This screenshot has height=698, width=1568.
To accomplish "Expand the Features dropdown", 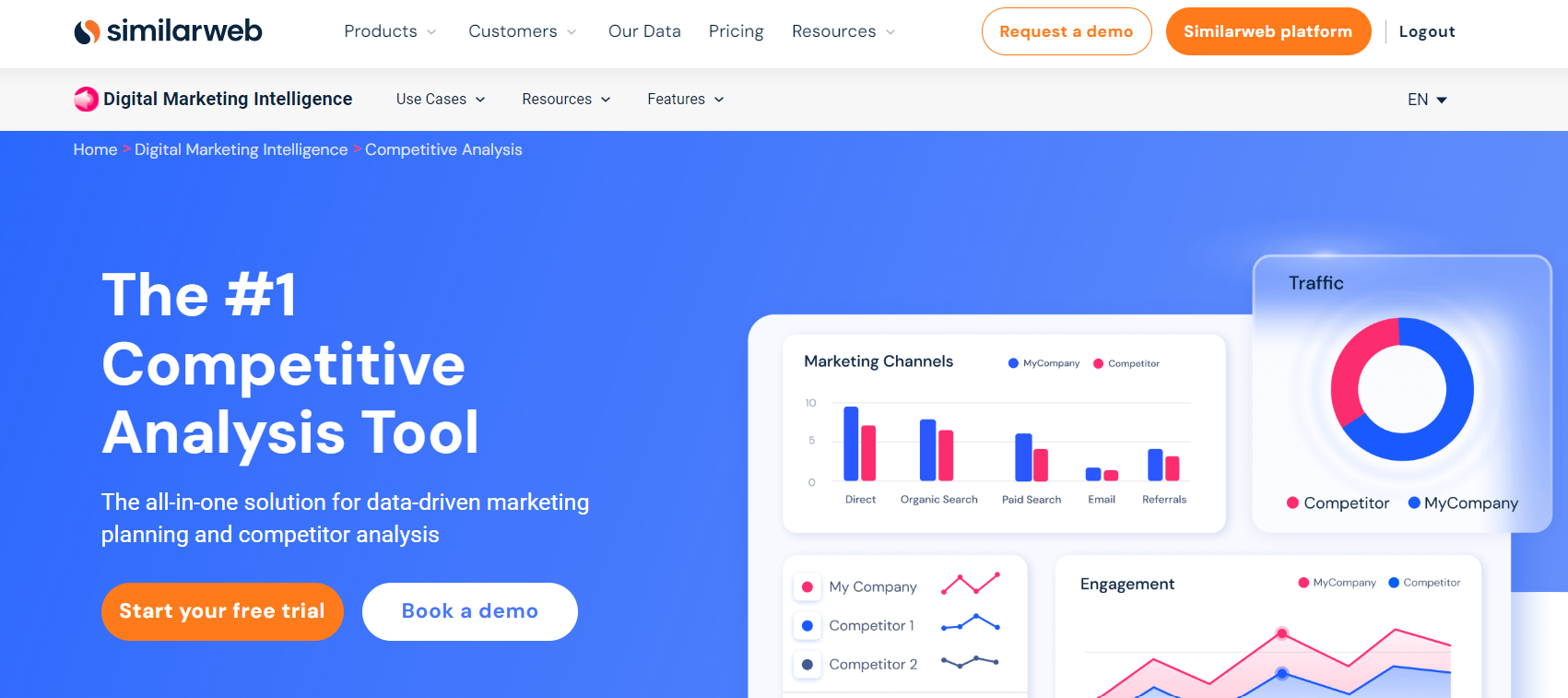I will click(x=686, y=99).
